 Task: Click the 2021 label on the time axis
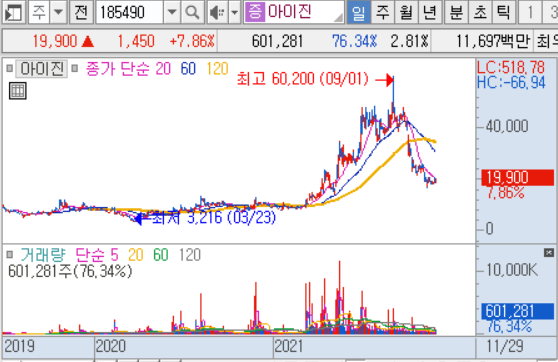(x=289, y=346)
